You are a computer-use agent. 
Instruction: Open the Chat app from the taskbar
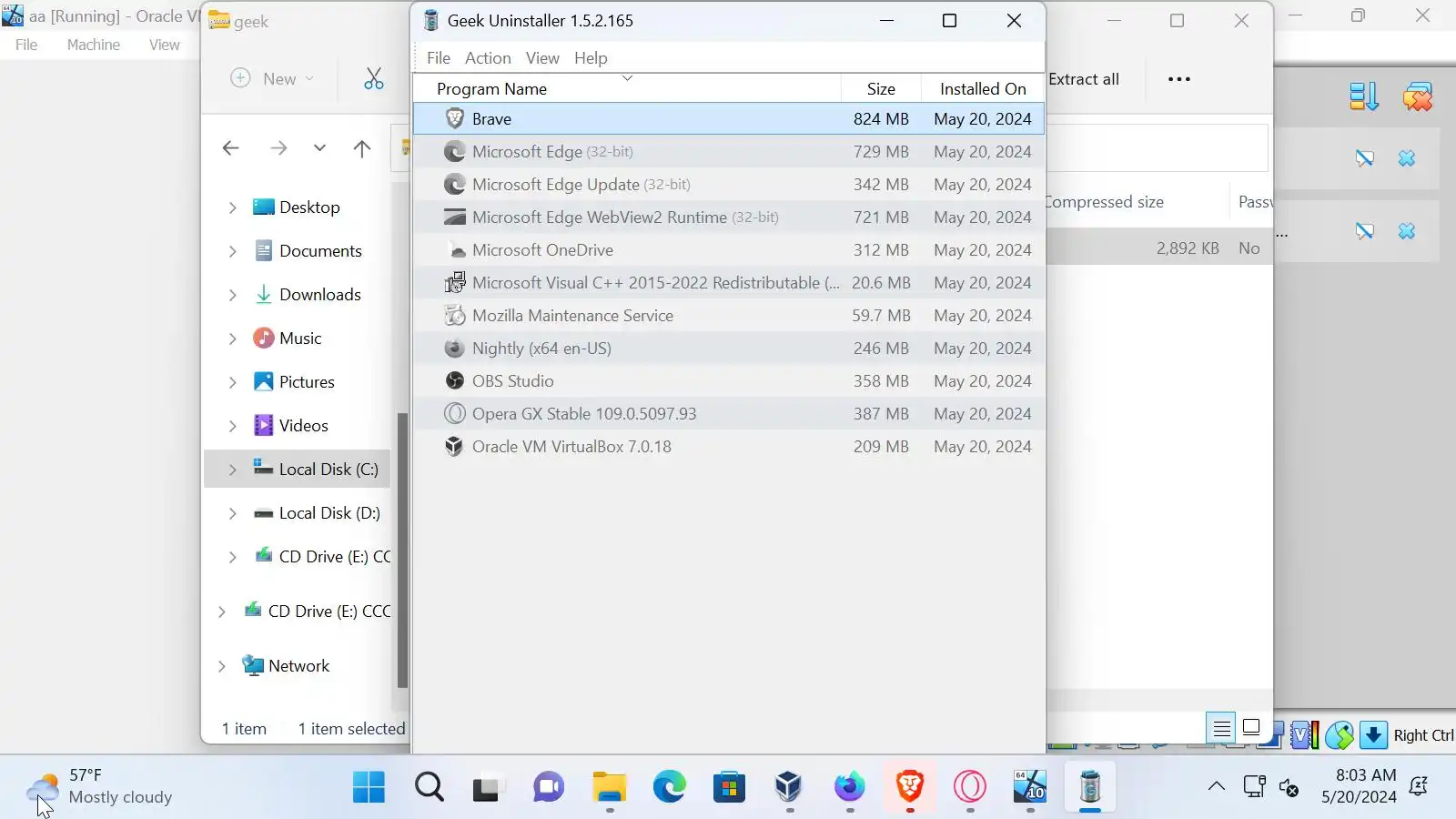point(549,787)
